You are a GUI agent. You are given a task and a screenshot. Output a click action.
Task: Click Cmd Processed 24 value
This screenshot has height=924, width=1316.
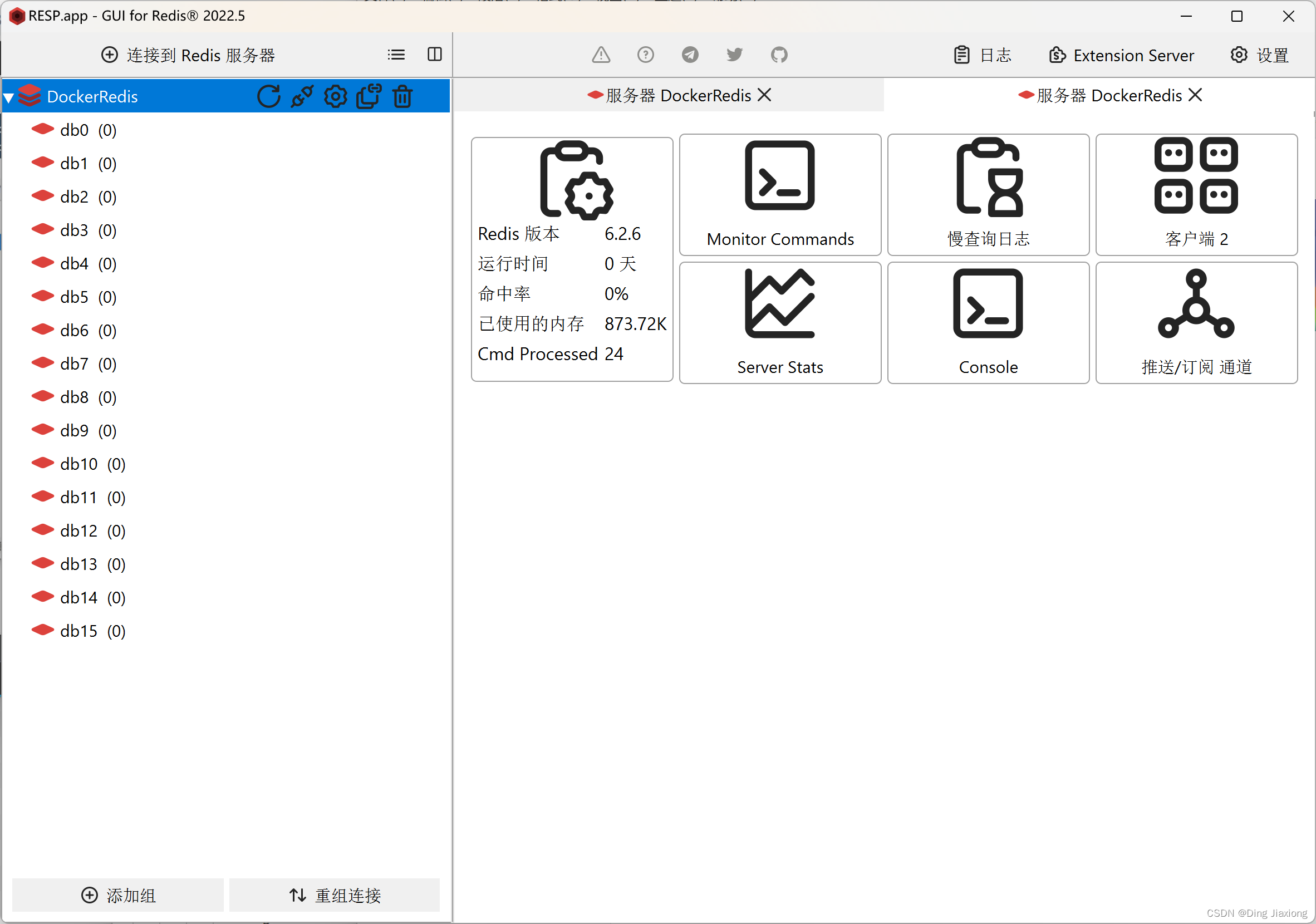click(614, 353)
